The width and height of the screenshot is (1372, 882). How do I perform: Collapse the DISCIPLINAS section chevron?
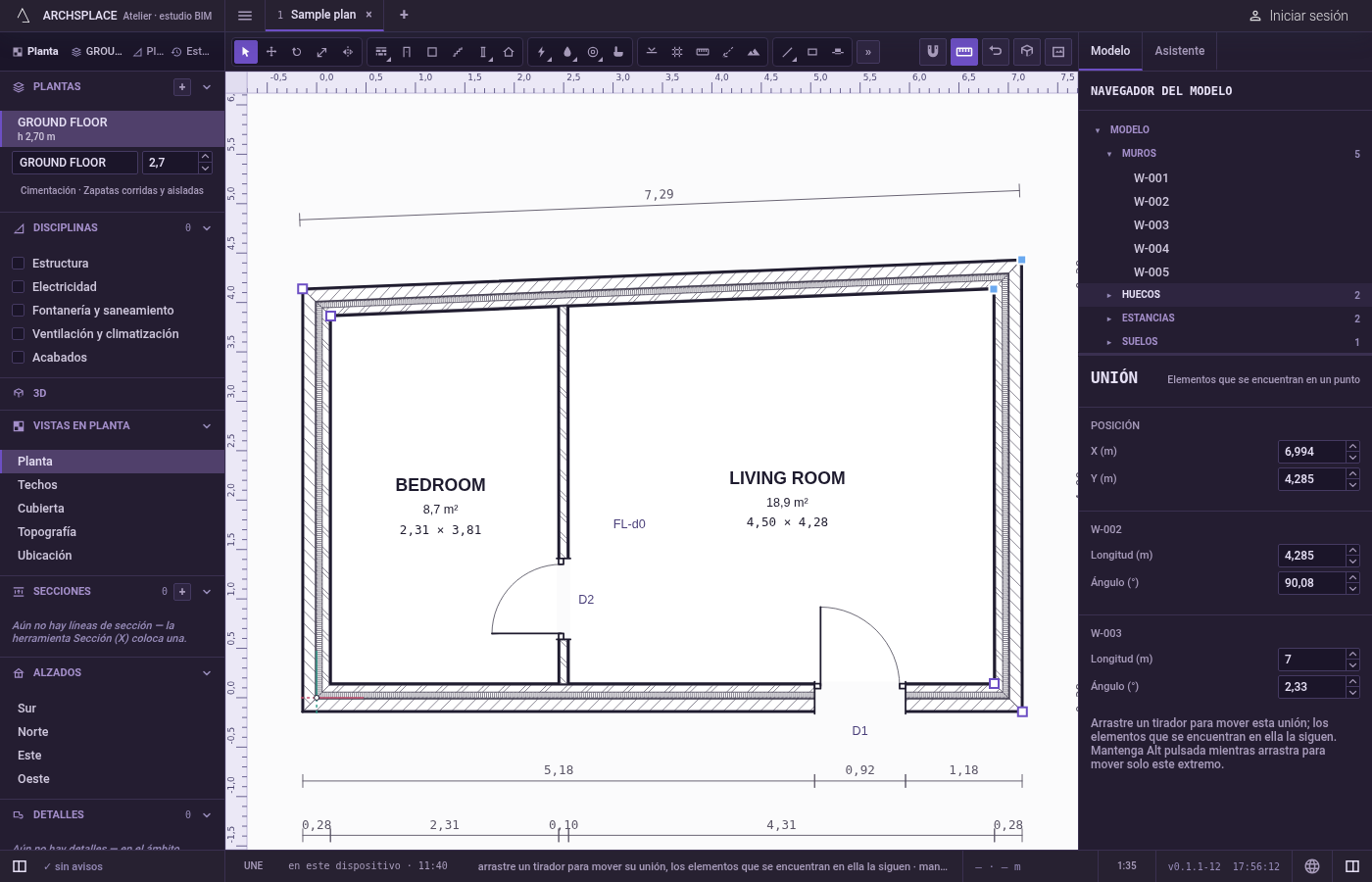click(207, 228)
